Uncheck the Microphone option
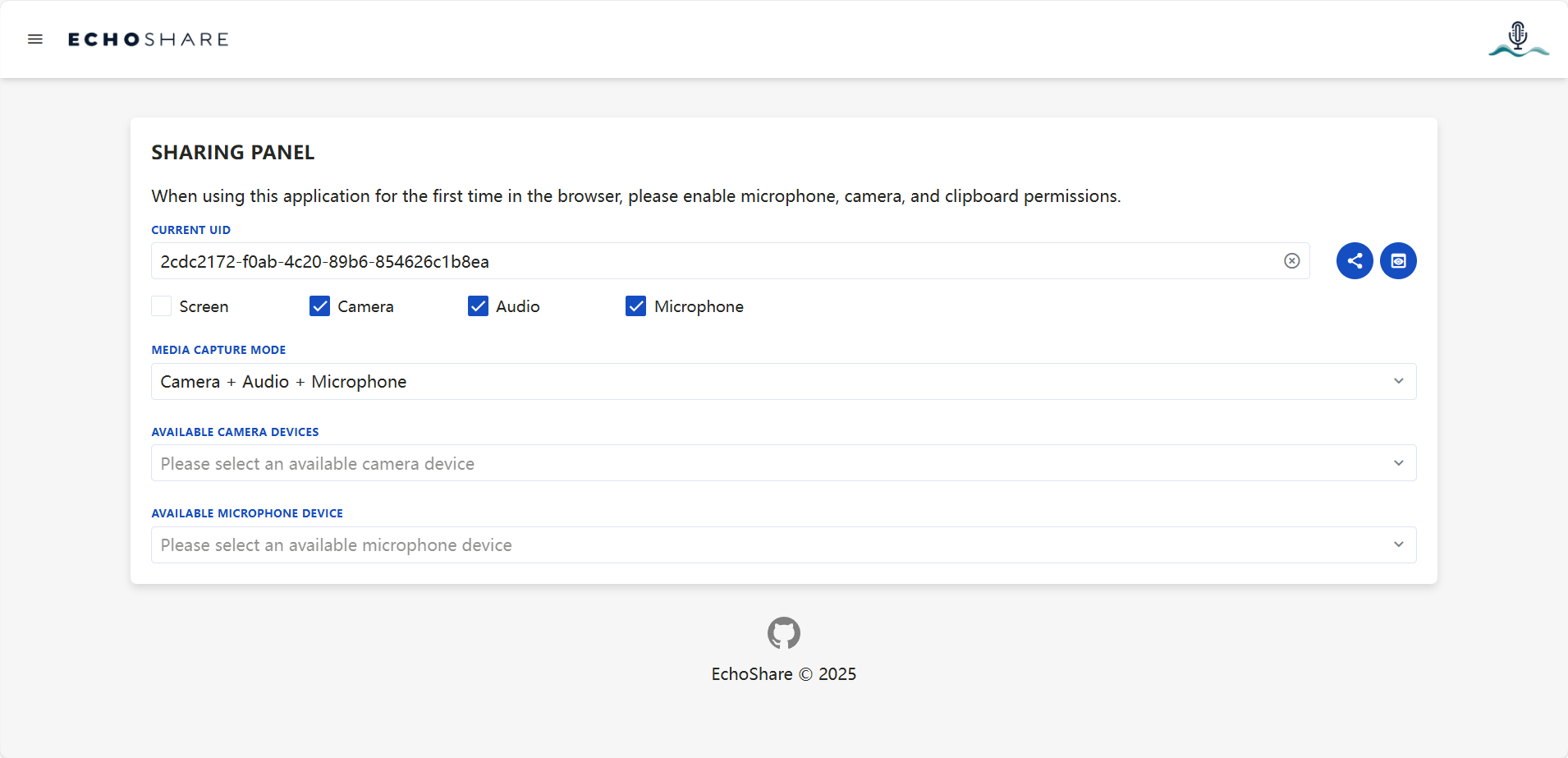This screenshot has width=1568, height=758. point(635,305)
